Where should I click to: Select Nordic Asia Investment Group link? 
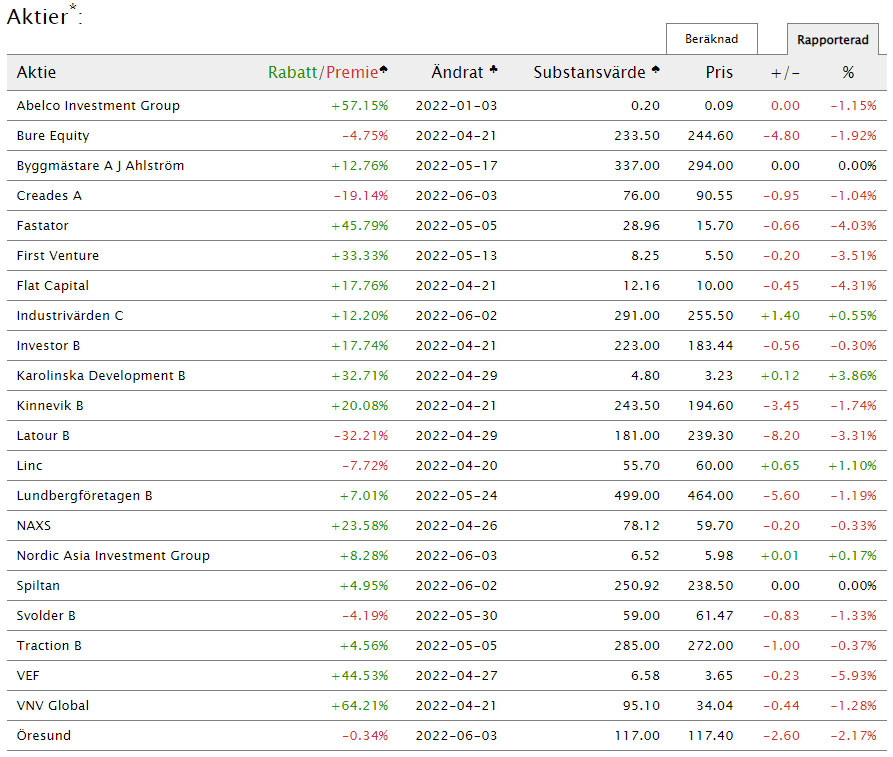(113, 556)
